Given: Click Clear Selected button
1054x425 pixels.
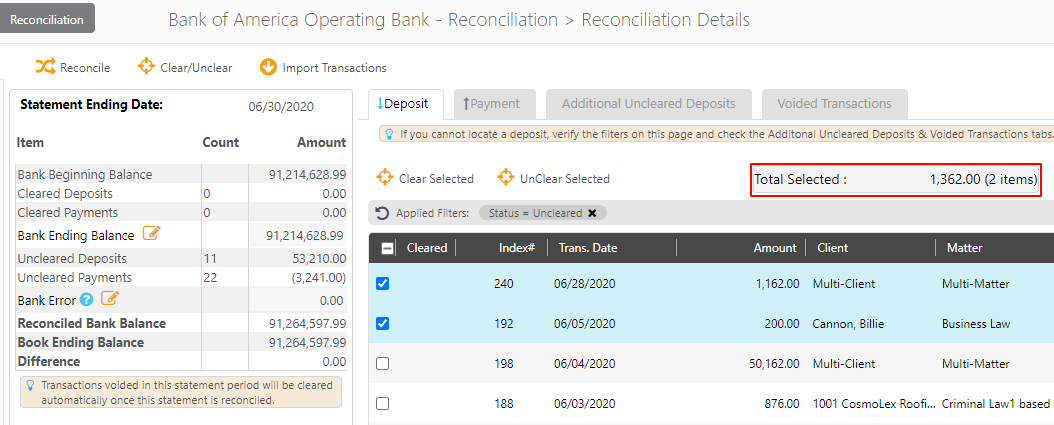Looking at the screenshot, I should 425,179.
